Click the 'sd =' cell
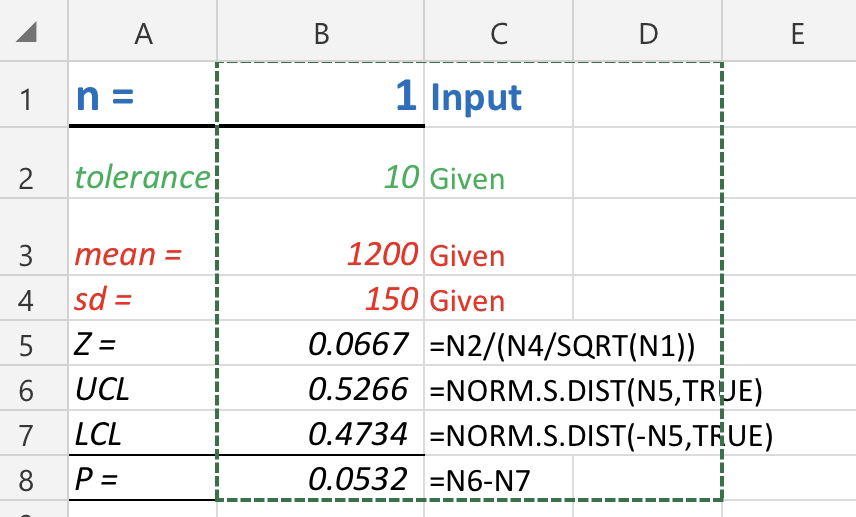Viewport: 856px width, 517px height. (x=142, y=298)
